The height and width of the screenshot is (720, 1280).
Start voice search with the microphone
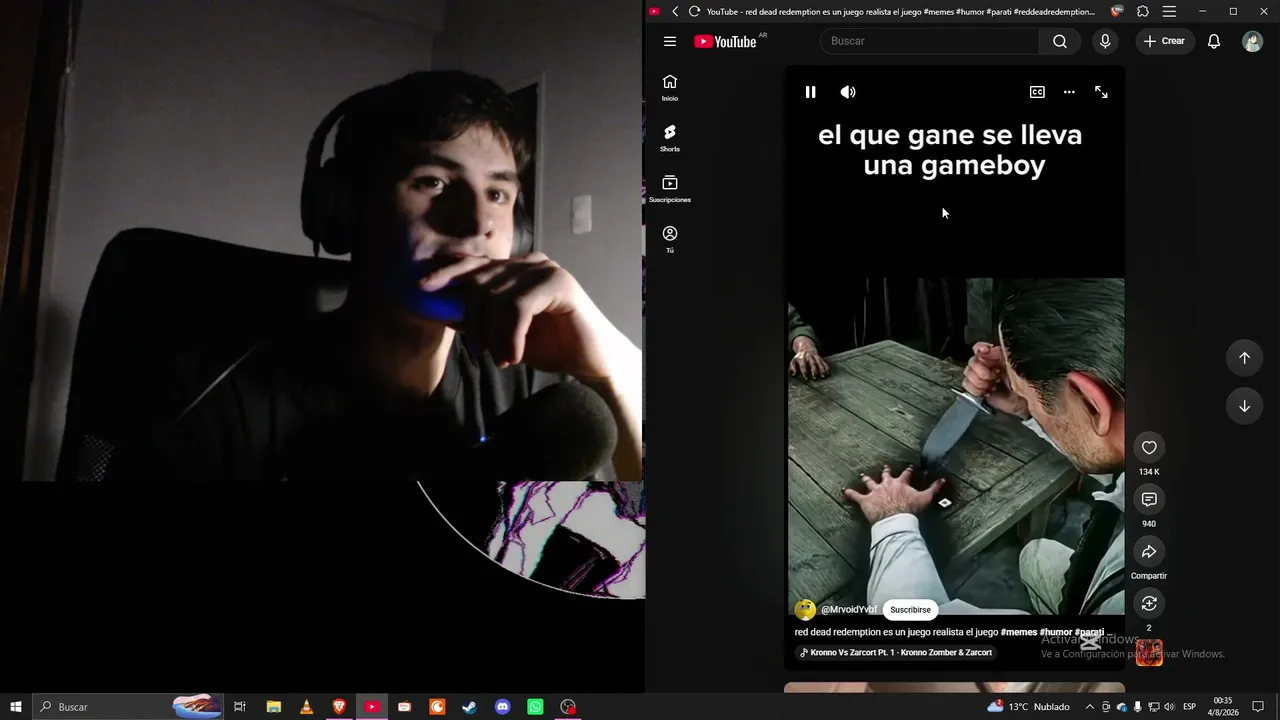coord(1105,41)
